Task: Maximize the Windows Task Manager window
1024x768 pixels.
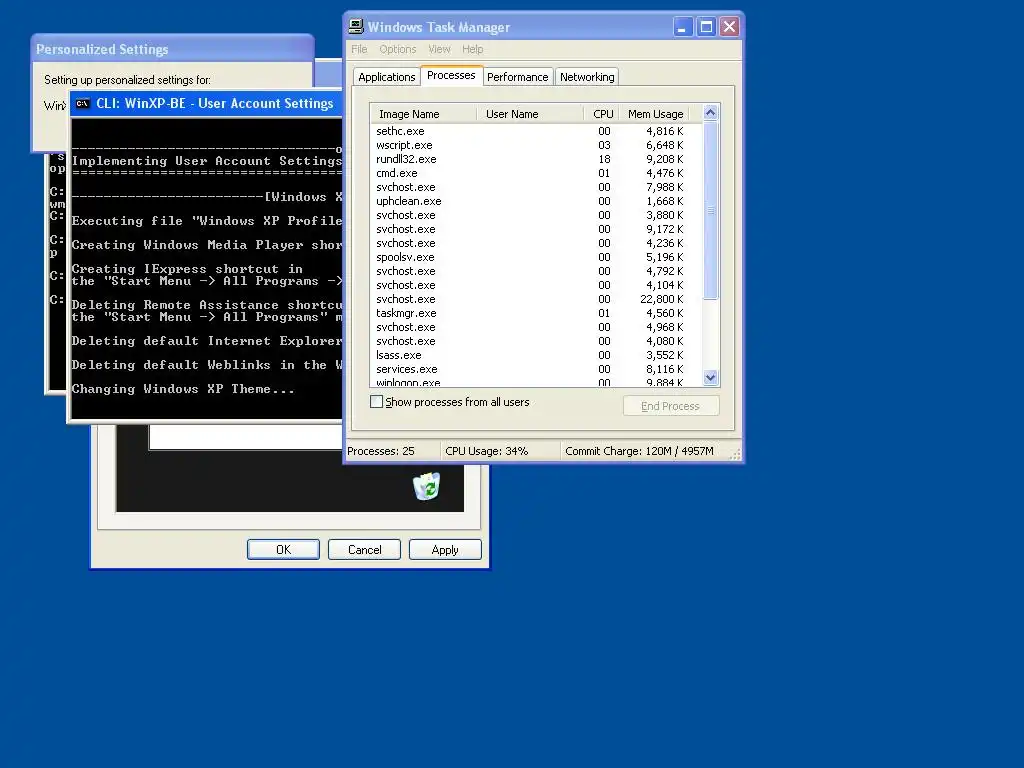Action: [706, 27]
